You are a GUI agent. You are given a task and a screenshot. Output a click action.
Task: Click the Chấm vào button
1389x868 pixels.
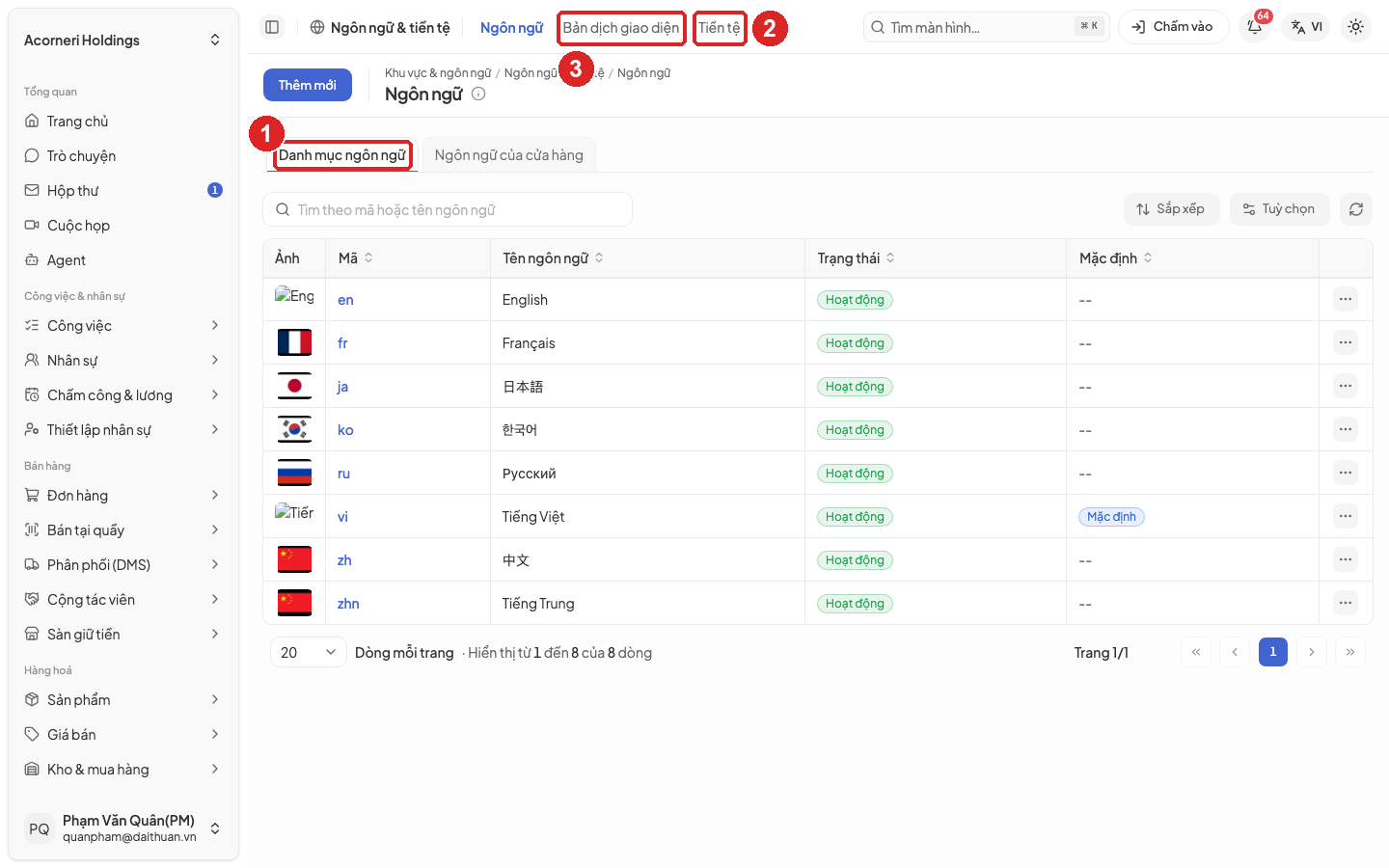coord(1173,27)
